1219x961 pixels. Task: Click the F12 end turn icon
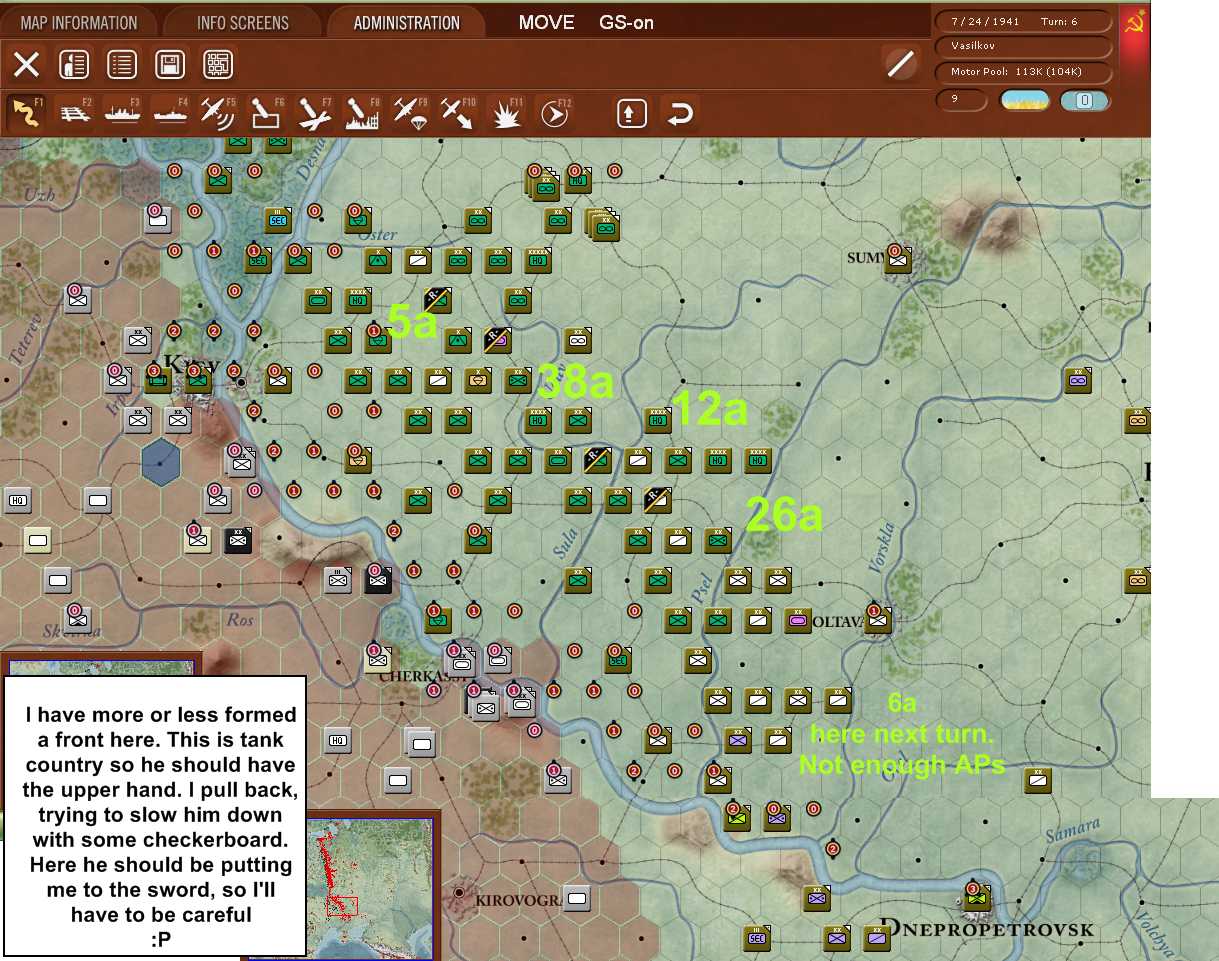pyautogui.click(x=554, y=113)
